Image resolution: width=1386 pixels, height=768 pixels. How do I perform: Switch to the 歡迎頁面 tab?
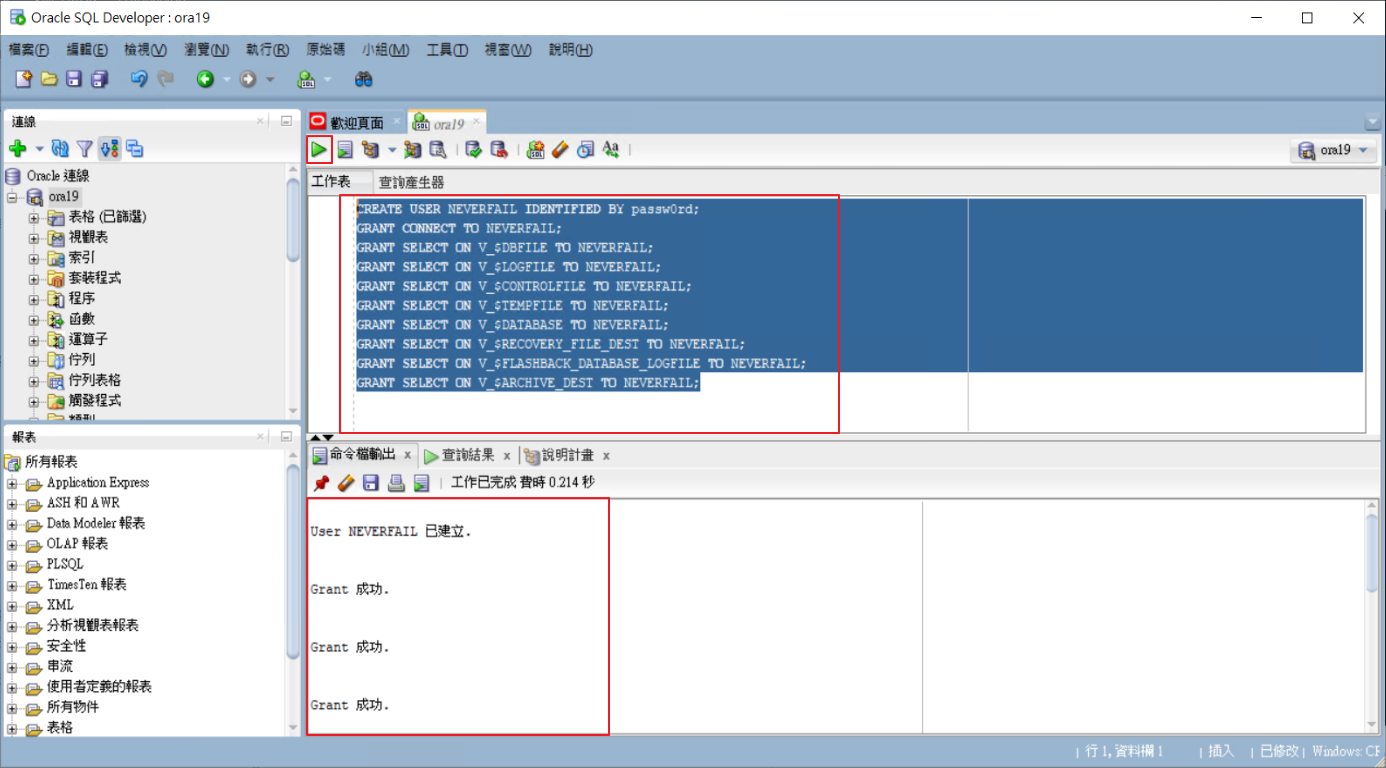[x=357, y=122]
